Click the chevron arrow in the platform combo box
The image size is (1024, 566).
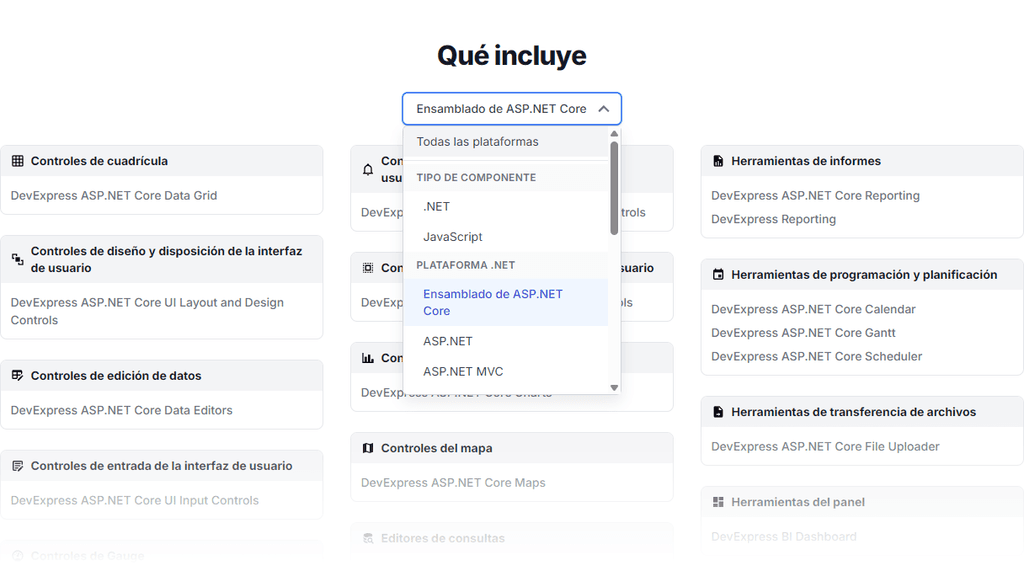click(603, 109)
